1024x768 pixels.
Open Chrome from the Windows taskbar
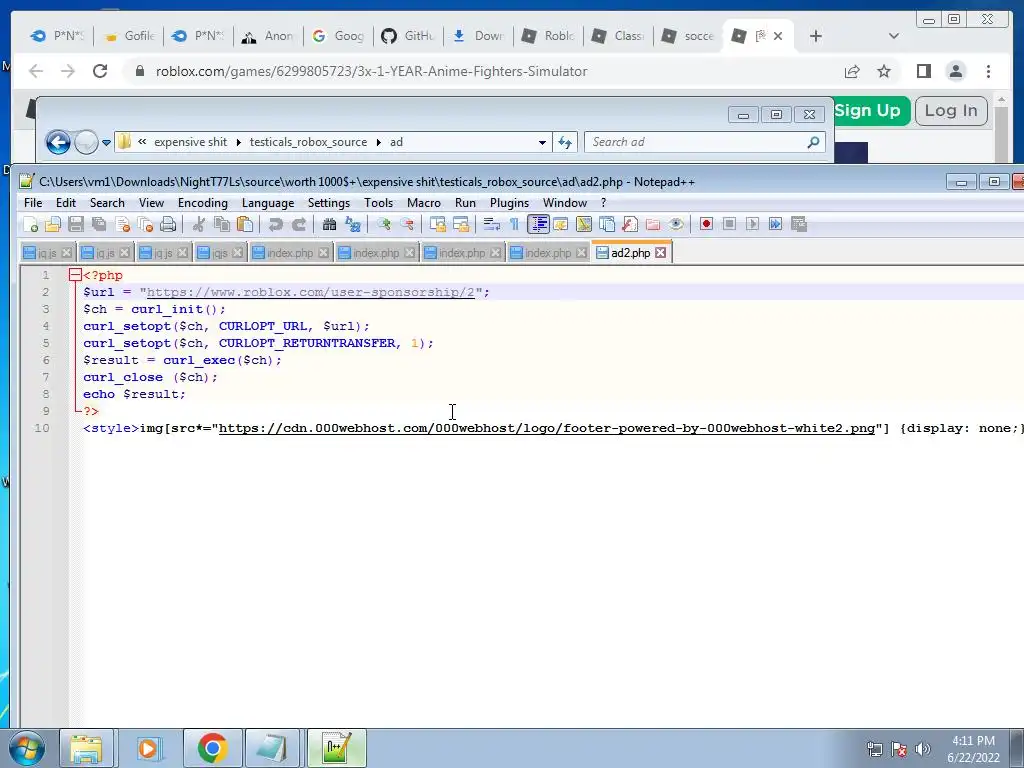pyautogui.click(x=212, y=748)
